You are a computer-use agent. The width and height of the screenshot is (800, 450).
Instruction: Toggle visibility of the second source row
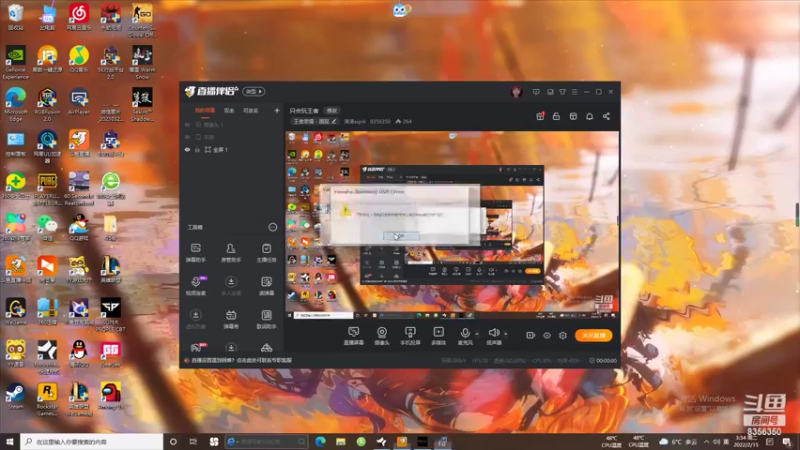(x=187, y=137)
